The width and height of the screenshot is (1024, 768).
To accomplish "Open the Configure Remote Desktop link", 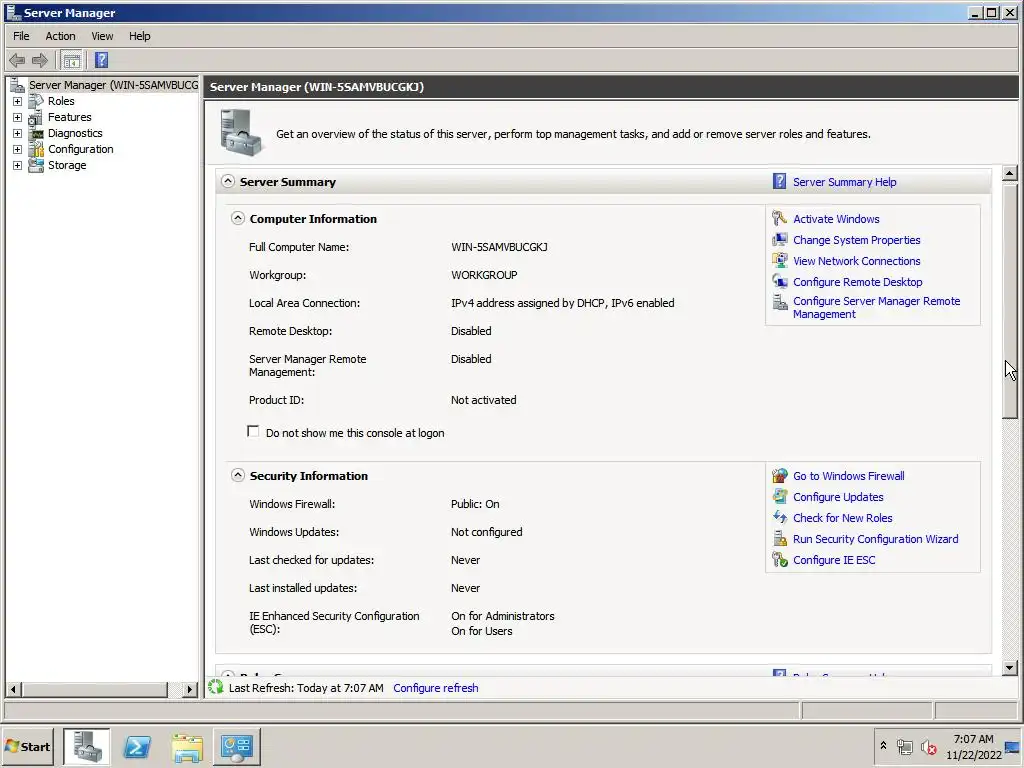I will [857, 282].
